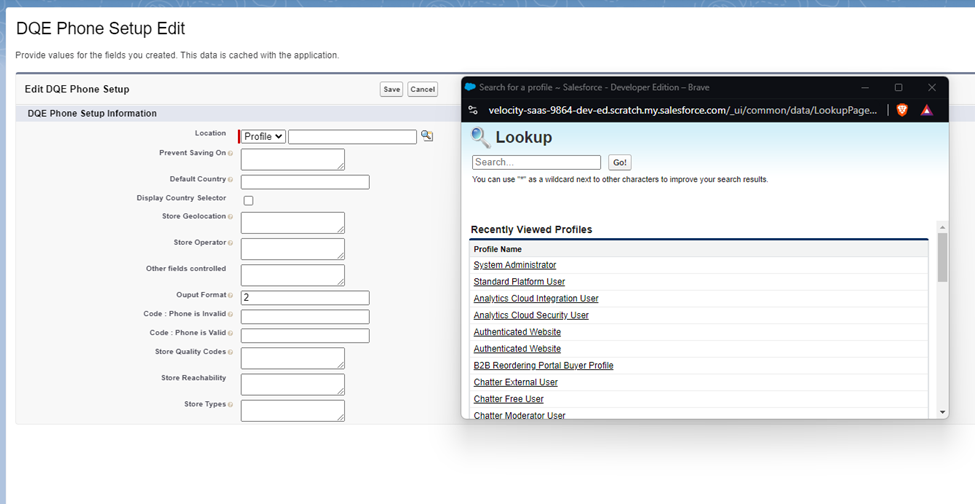Viewport: 975px width, 504px height.
Task: Click the popup address bar URL
Action: point(683,110)
